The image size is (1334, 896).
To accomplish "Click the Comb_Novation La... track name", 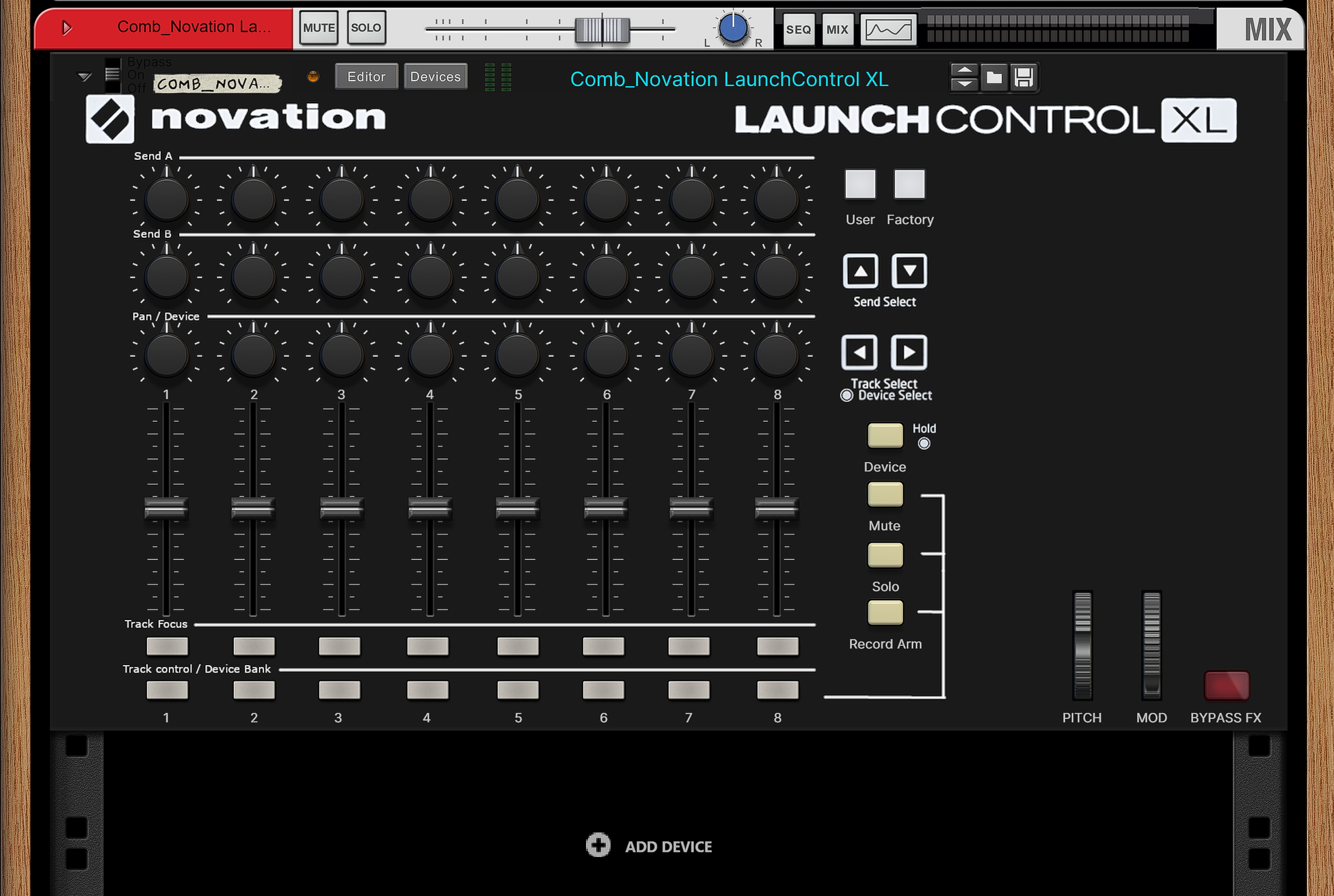I will coord(194,27).
